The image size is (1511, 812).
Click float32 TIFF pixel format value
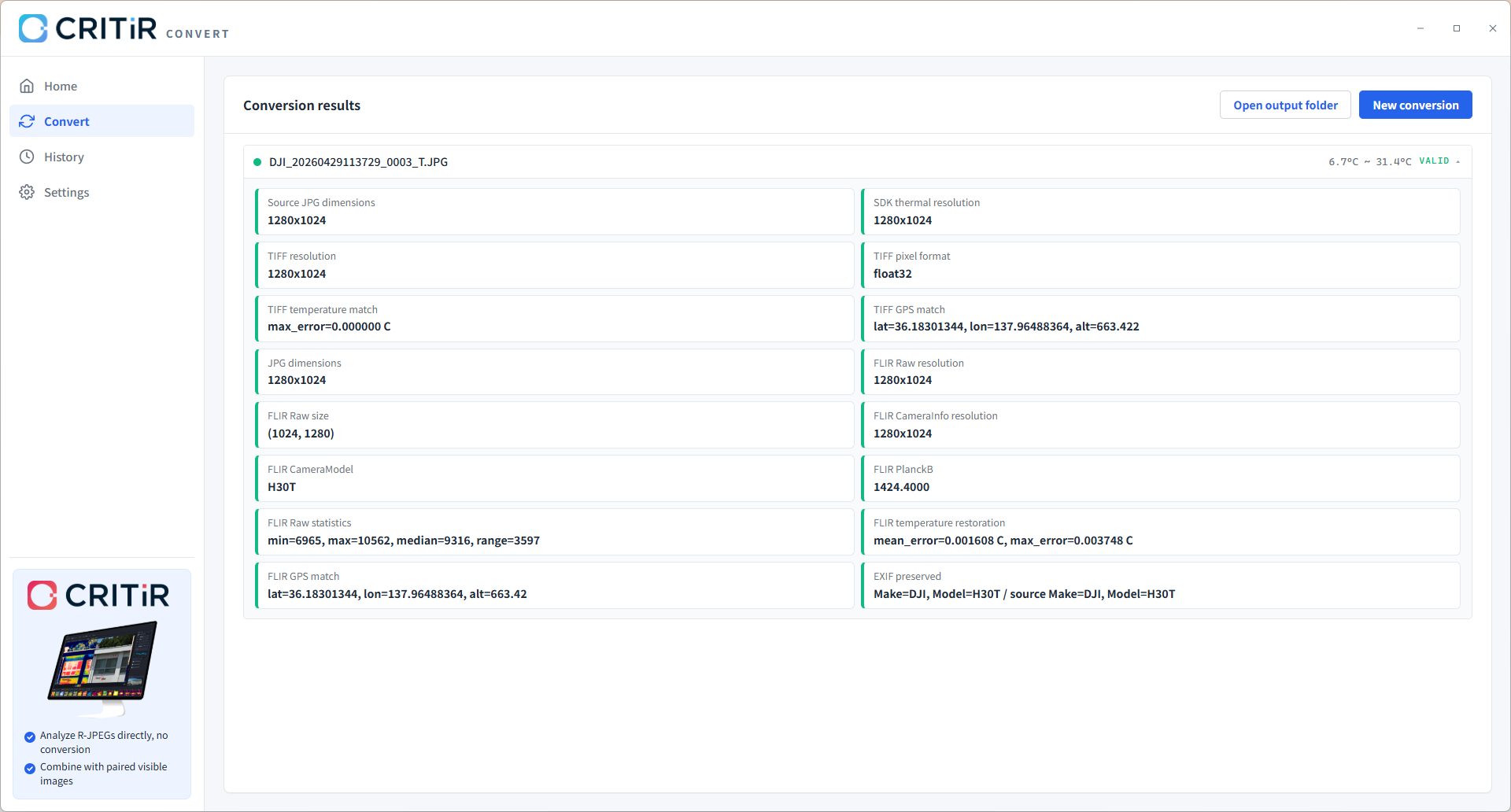click(892, 274)
